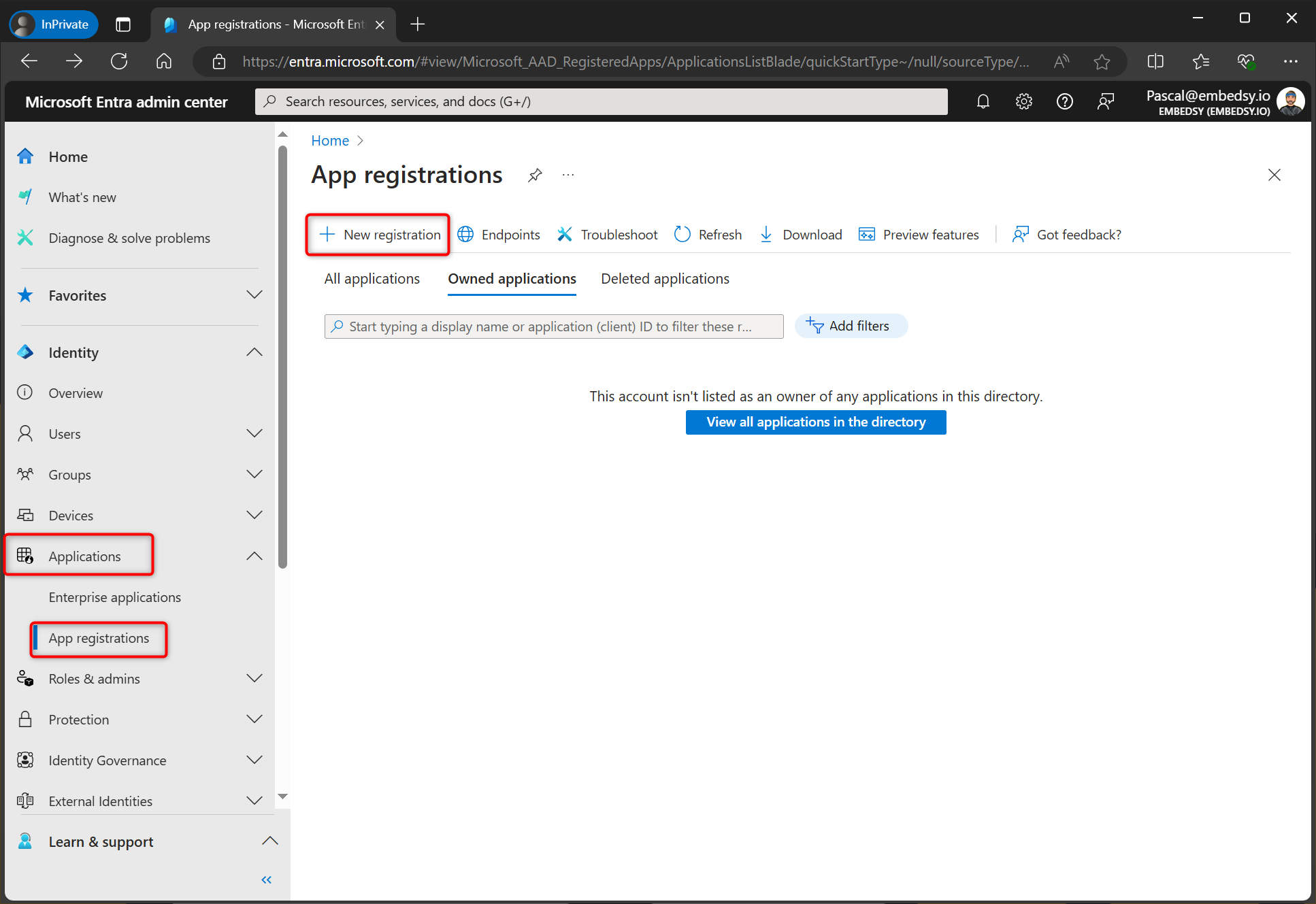Open the help question mark icon
This screenshot has width=1316, height=904.
tap(1064, 101)
